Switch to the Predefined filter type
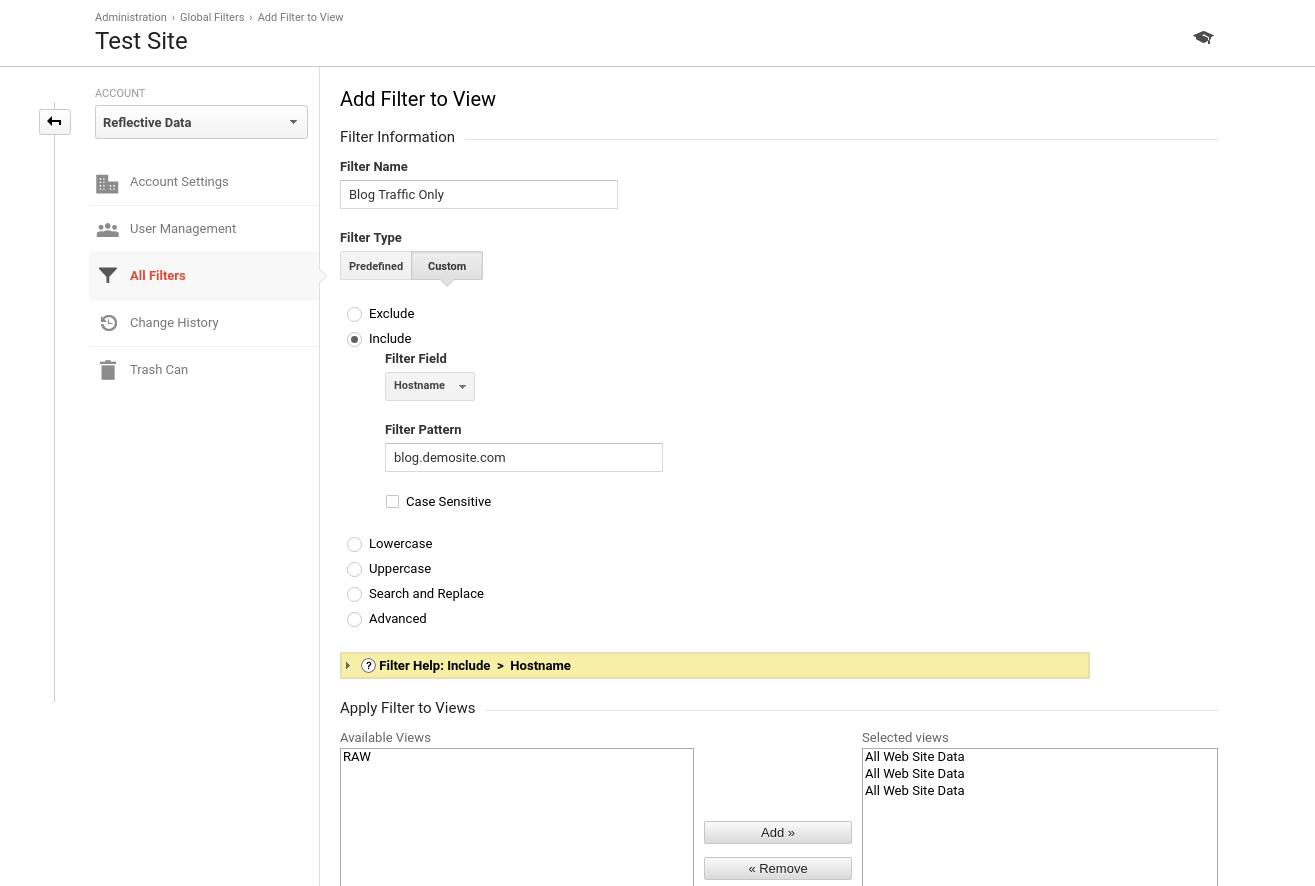 (376, 266)
